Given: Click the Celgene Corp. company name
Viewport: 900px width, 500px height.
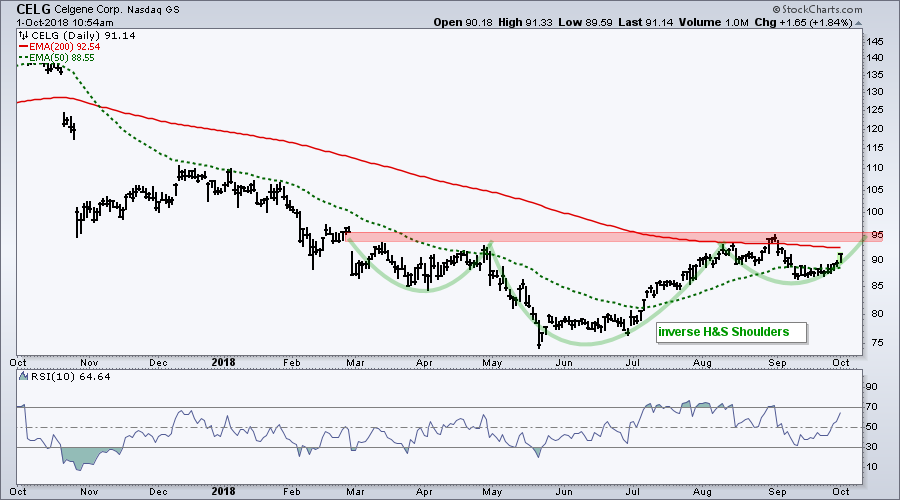Looking at the screenshot, I should point(86,10).
